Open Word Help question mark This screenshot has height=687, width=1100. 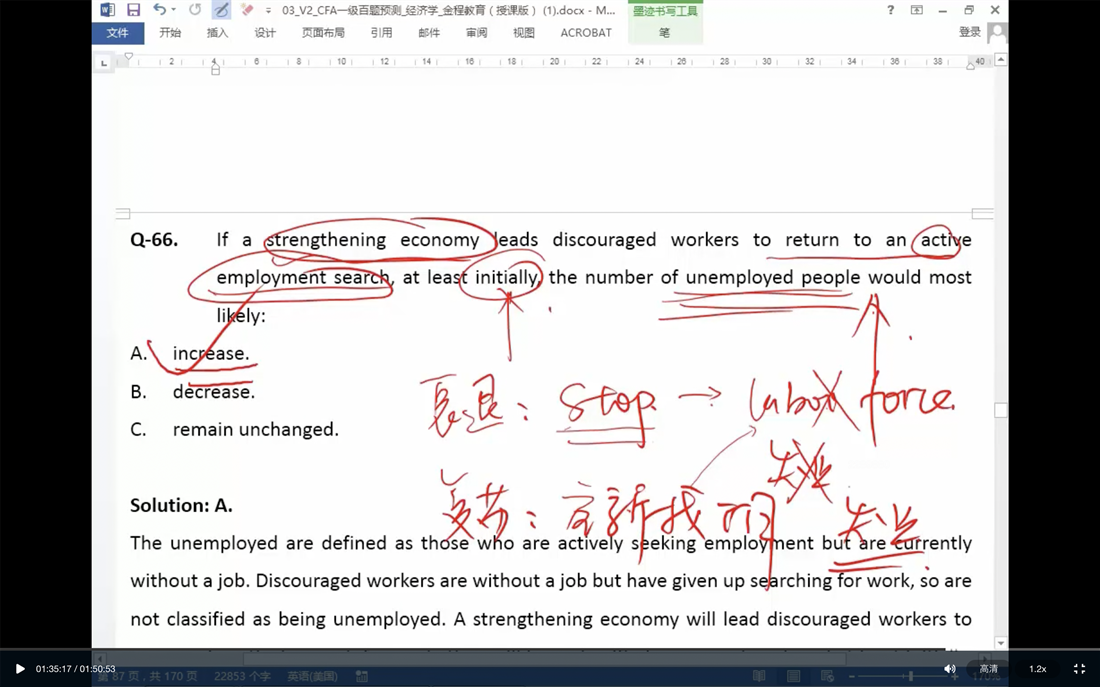coord(890,10)
